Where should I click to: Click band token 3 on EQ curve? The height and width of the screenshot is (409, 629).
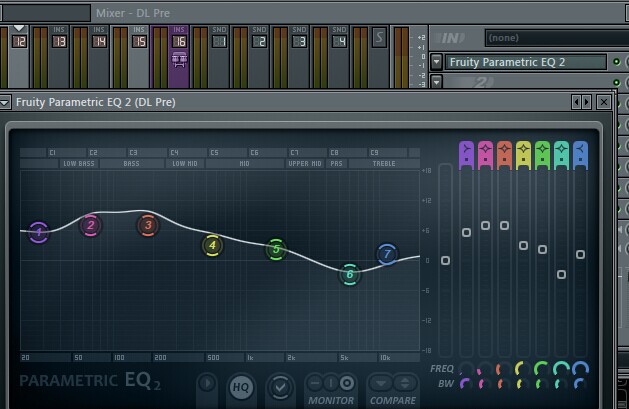[148, 225]
